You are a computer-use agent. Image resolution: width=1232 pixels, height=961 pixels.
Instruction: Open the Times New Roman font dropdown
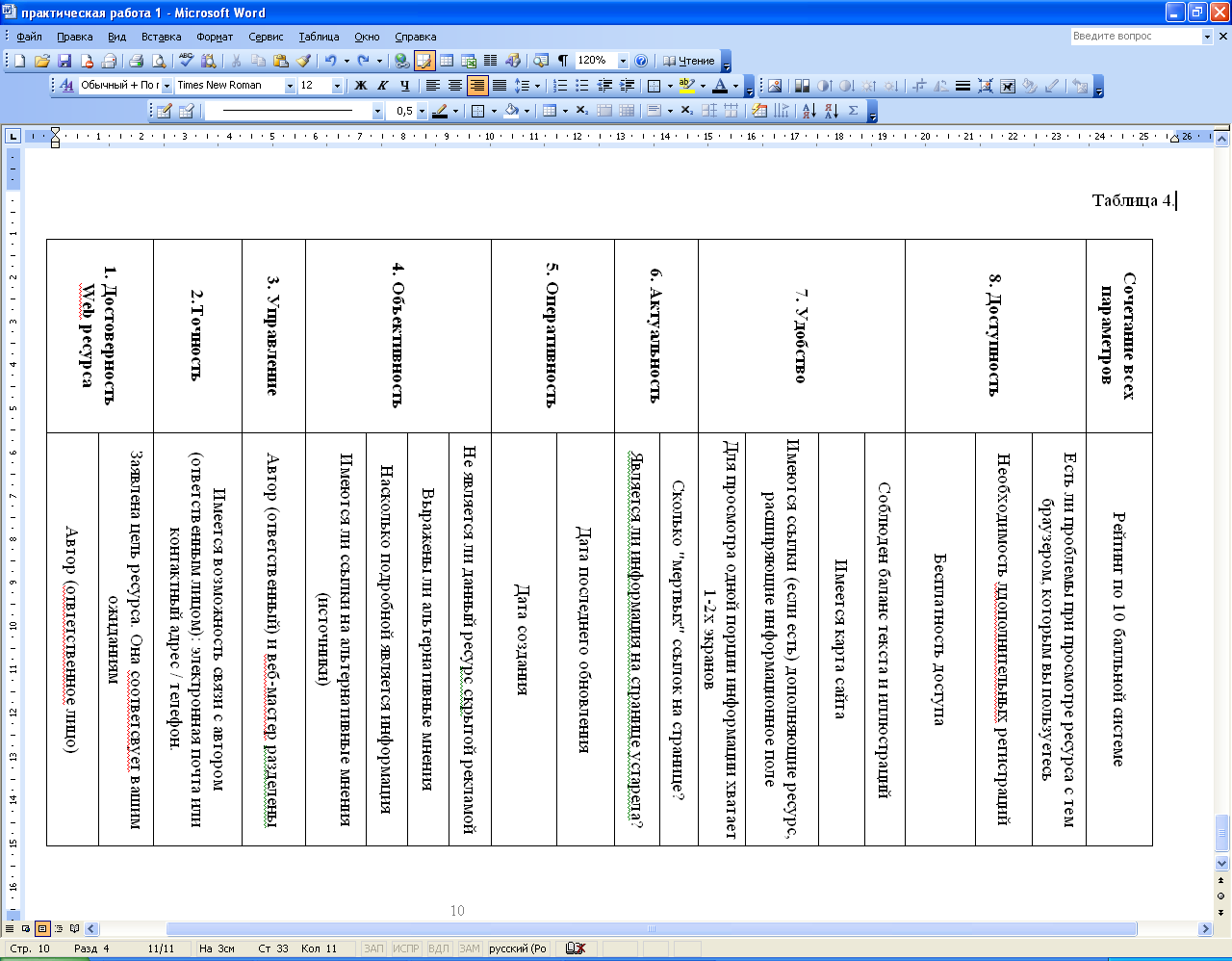pyautogui.click(x=289, y=85)
